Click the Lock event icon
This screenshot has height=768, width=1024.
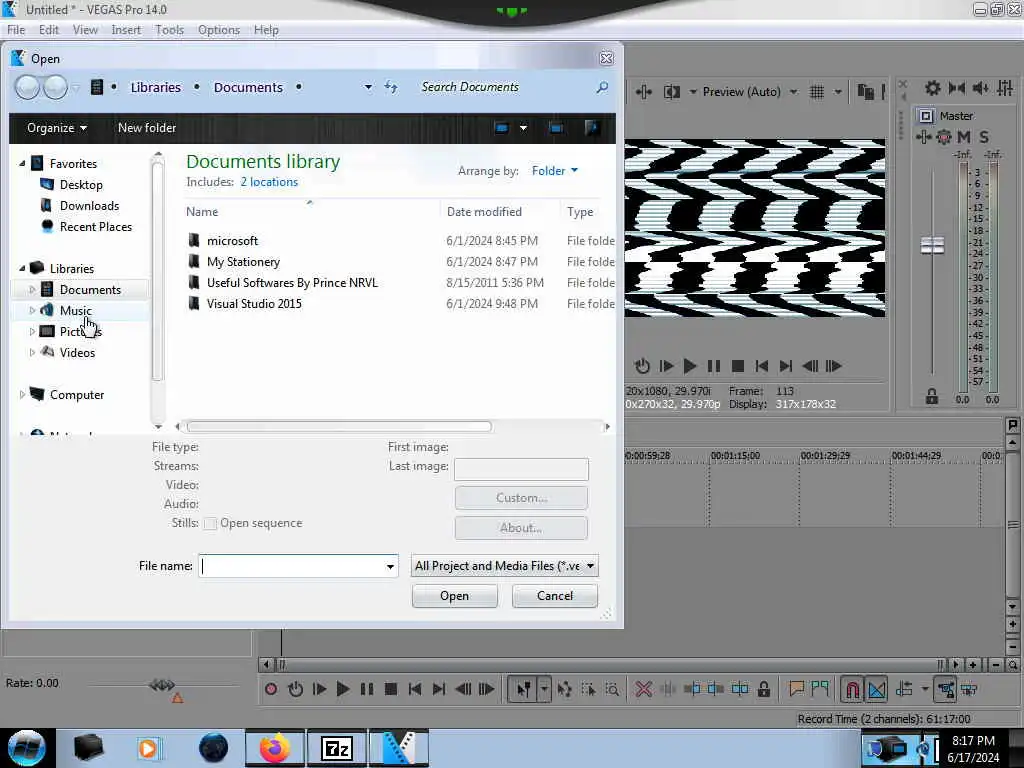[x=763, y=689]
